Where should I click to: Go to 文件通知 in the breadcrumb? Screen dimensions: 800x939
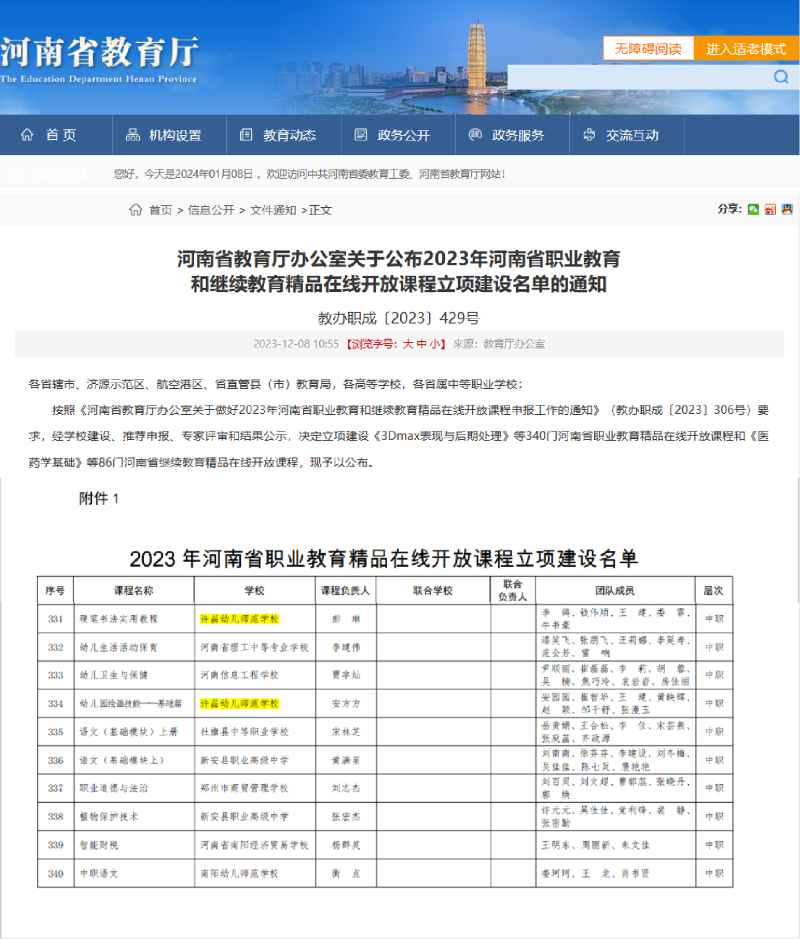click(x=273, y=210)
